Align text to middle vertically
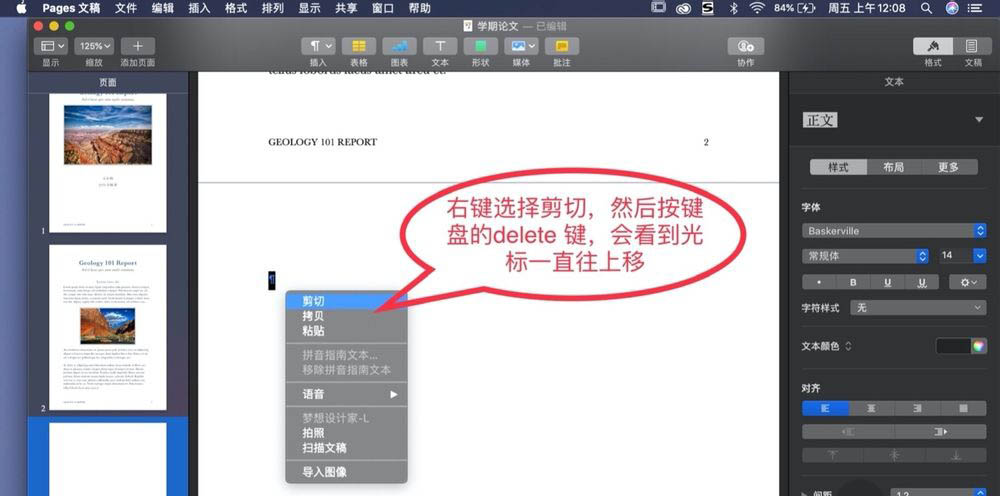The image size is (1000, 496). 894,455
